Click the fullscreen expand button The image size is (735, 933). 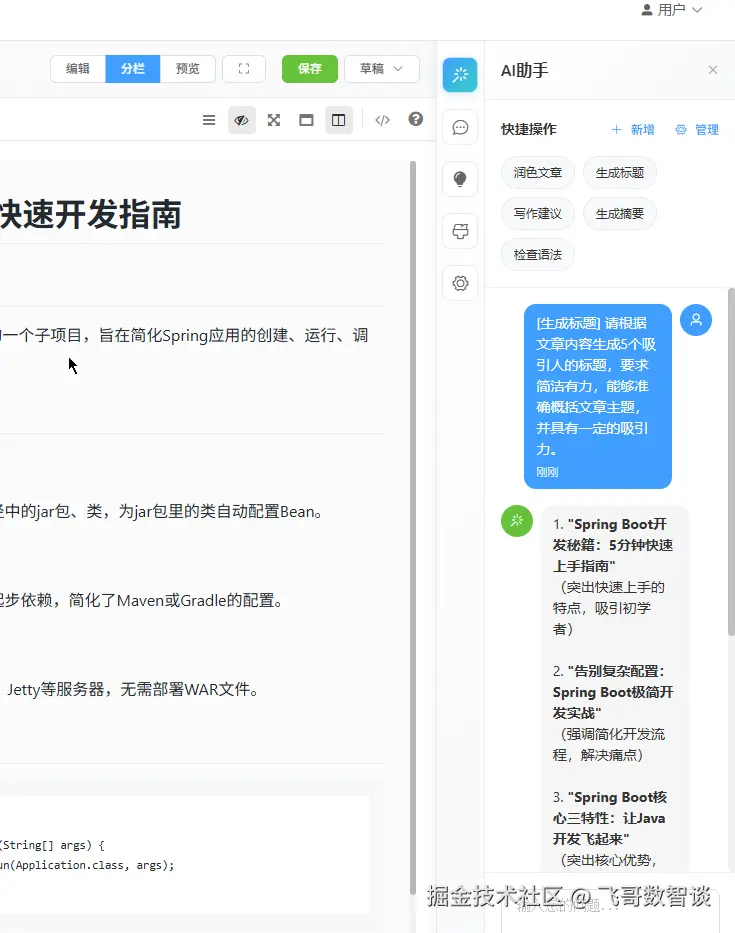coord(244,69)
